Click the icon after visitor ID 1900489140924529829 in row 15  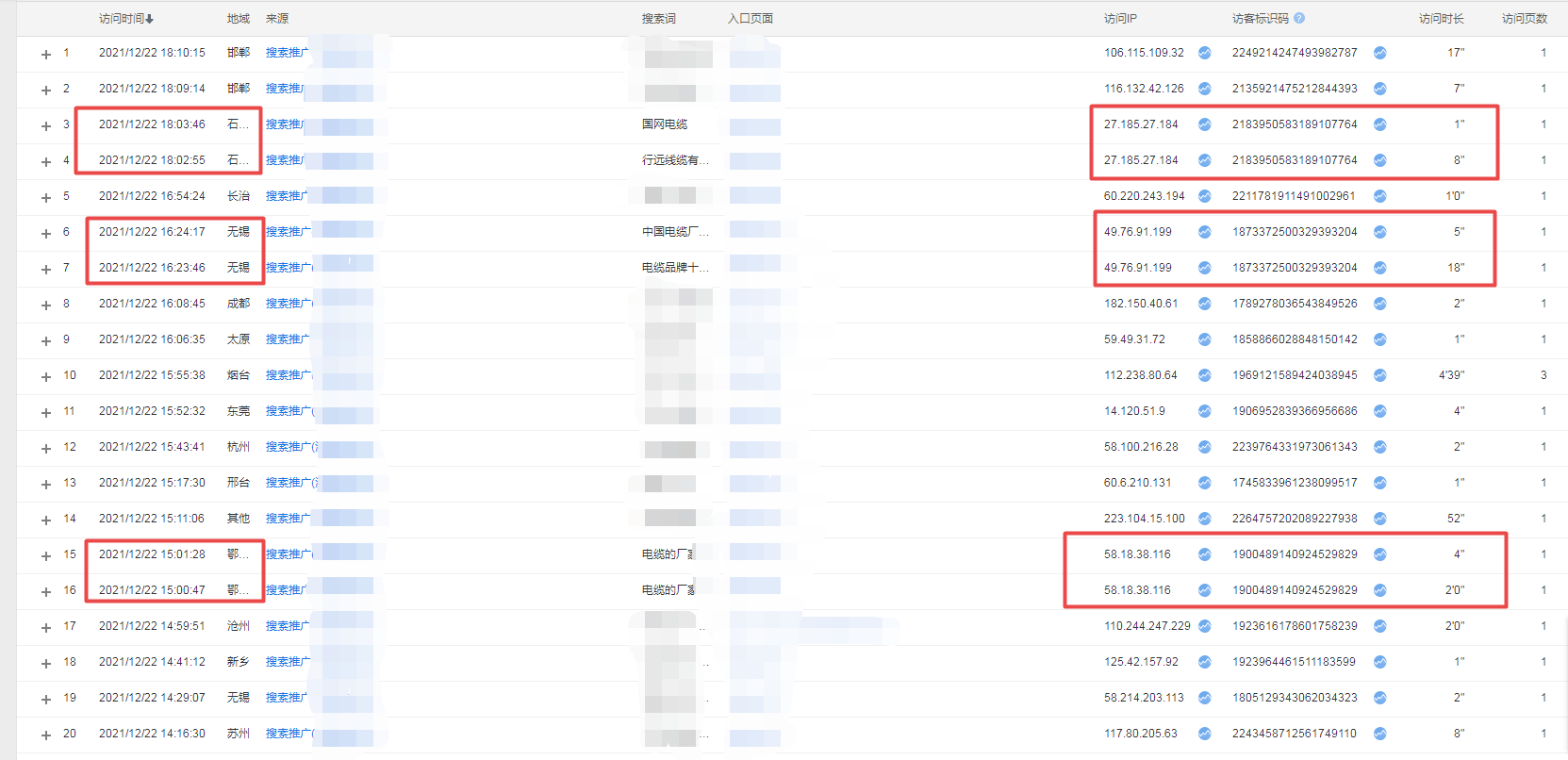[x=1379, y=554]
